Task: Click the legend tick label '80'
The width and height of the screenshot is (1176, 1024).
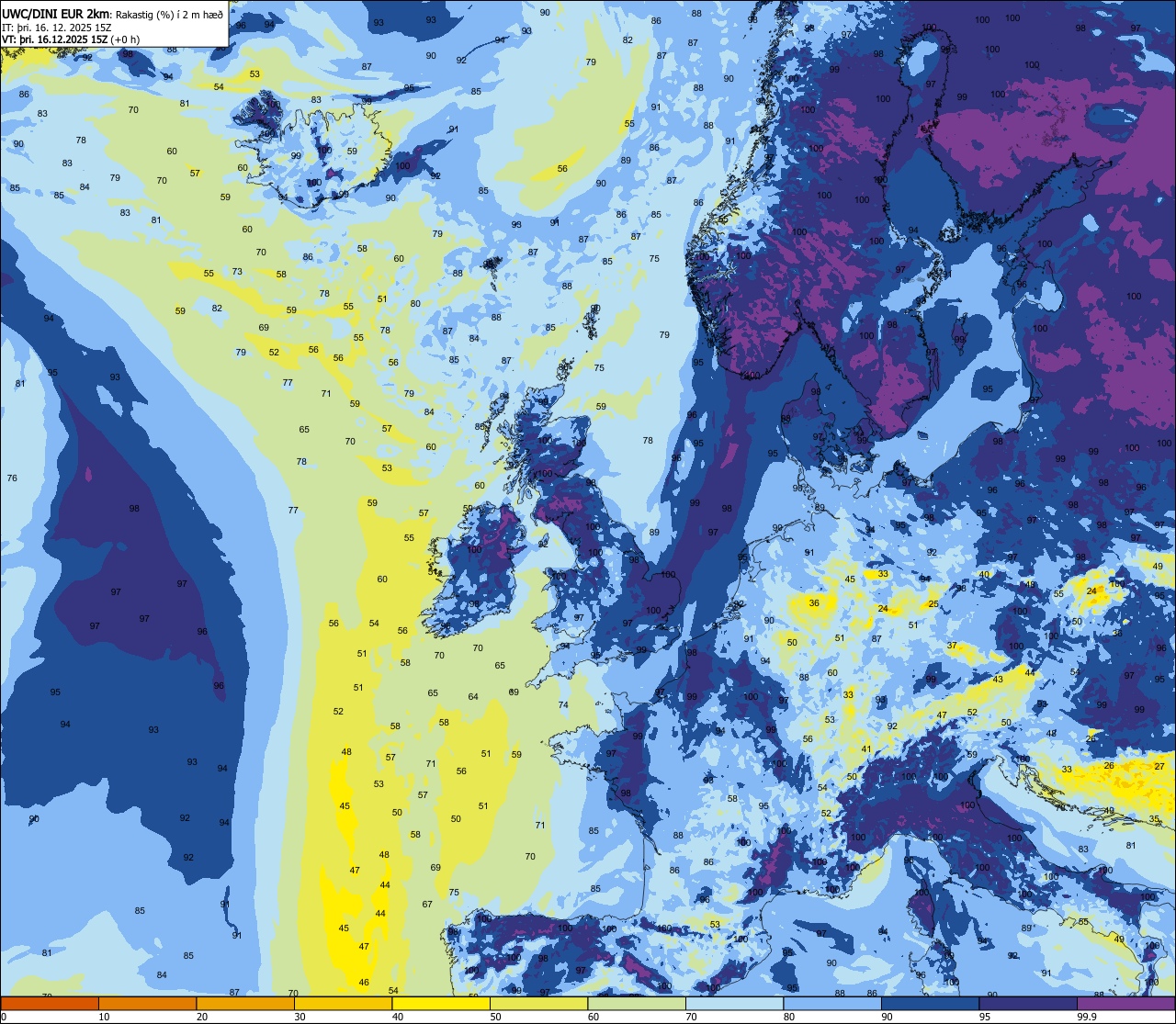Action: click(x=789, y=1017)
